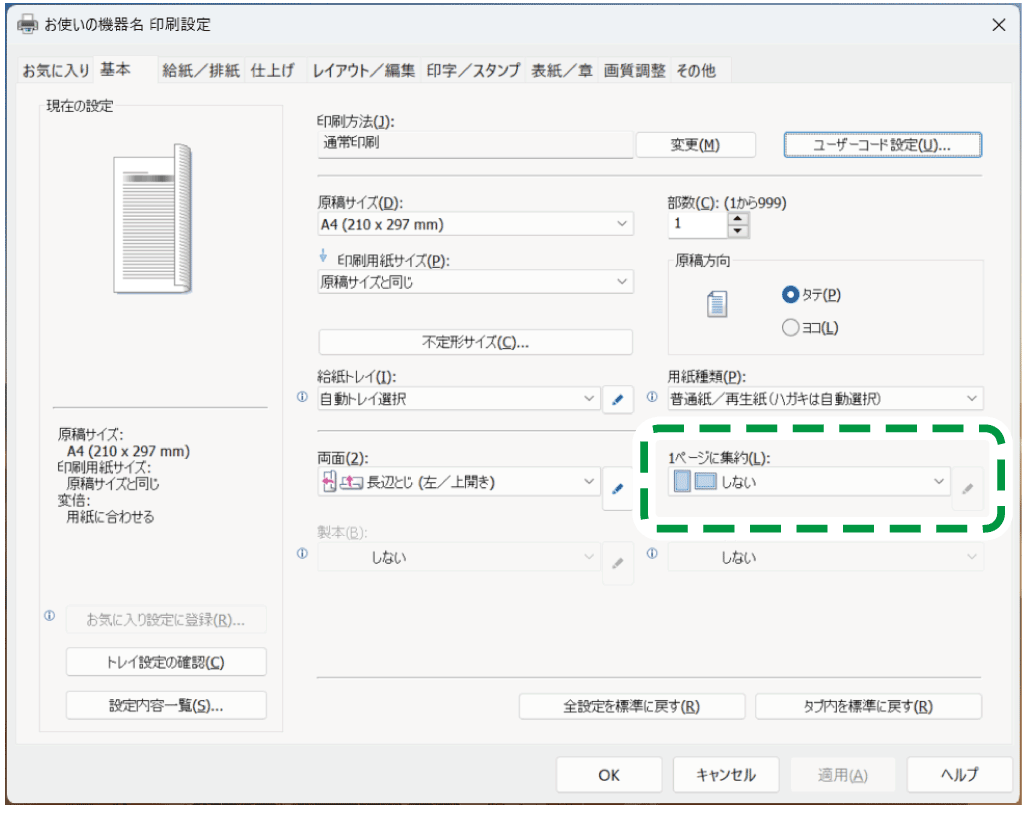Screen dimensions: 1028x815
Task: Click the pencil edit icon beside 給紙トレイ
Action: [x=617, y=400]
